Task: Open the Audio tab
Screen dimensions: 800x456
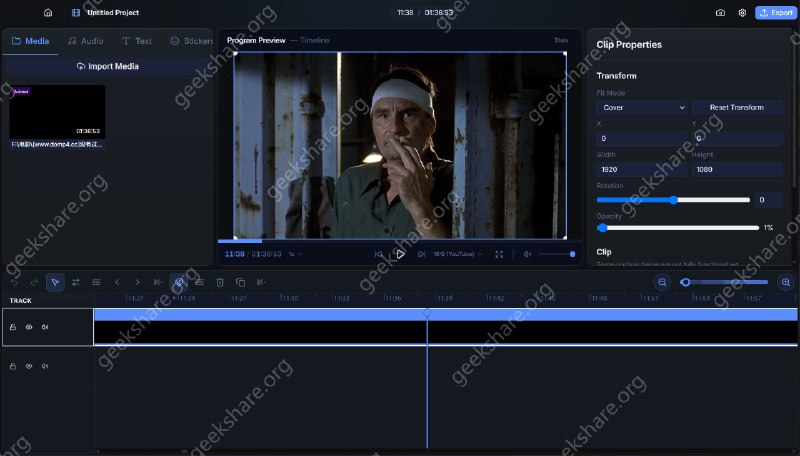Action: [x=86, y=41]
